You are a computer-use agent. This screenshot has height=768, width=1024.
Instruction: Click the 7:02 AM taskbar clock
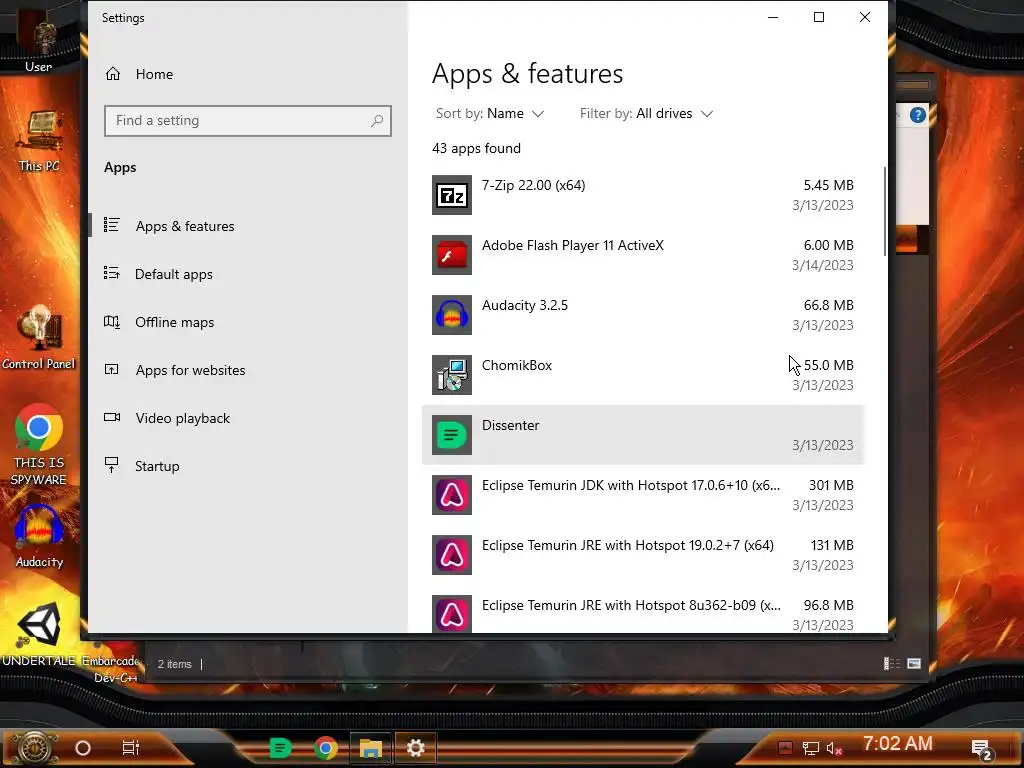coord(897,744)
